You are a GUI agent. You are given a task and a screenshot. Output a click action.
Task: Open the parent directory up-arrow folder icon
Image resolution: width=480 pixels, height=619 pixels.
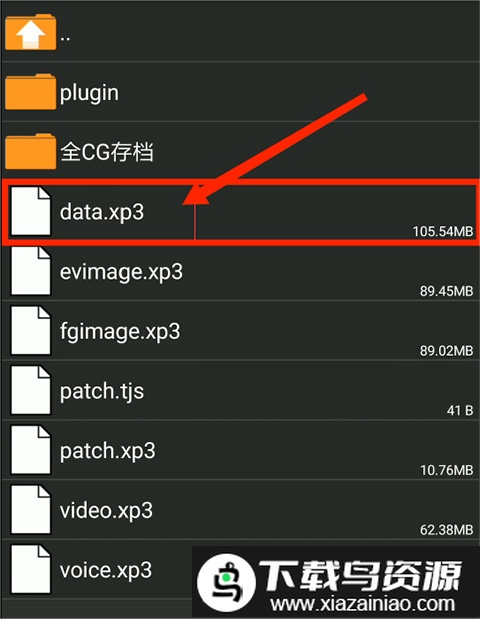coord(30,32)
